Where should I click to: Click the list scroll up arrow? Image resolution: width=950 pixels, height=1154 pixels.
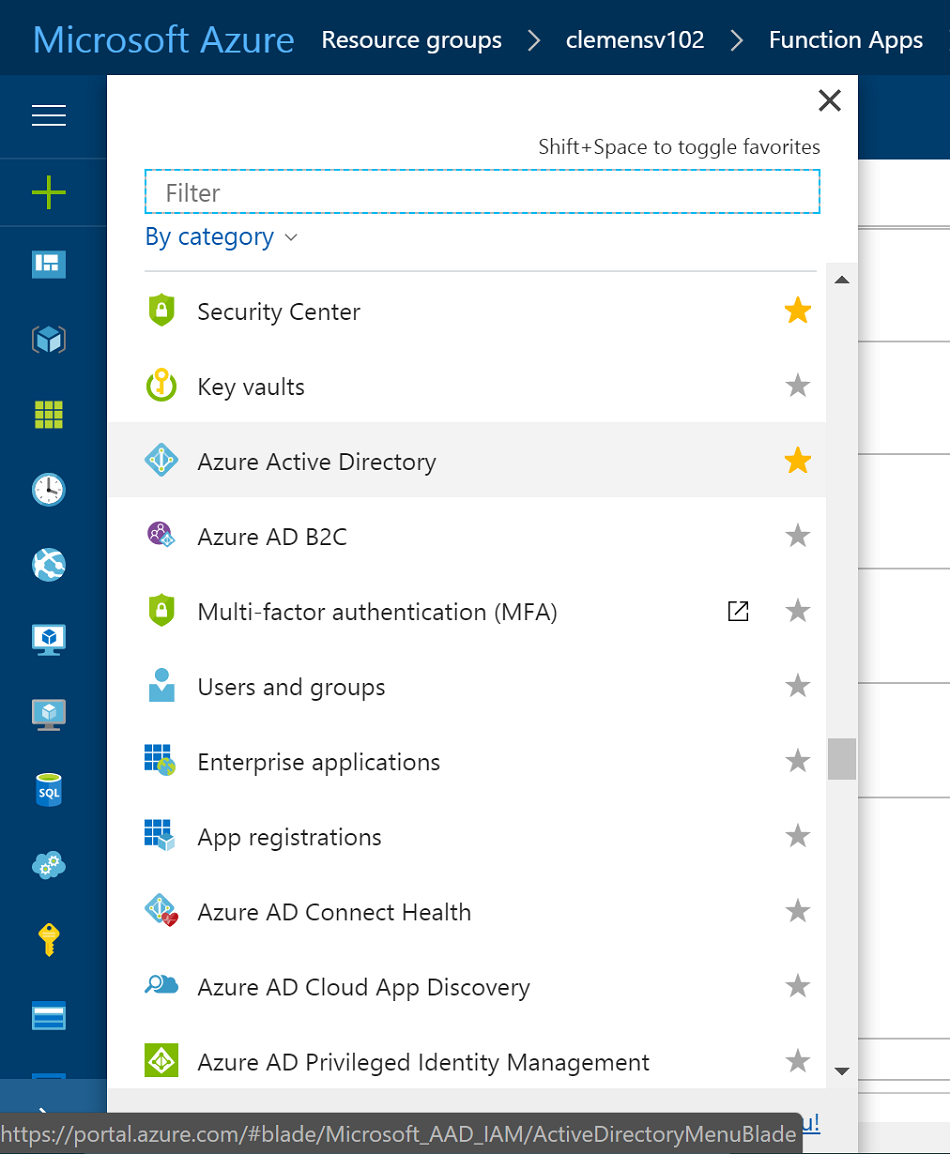point(842,280)
